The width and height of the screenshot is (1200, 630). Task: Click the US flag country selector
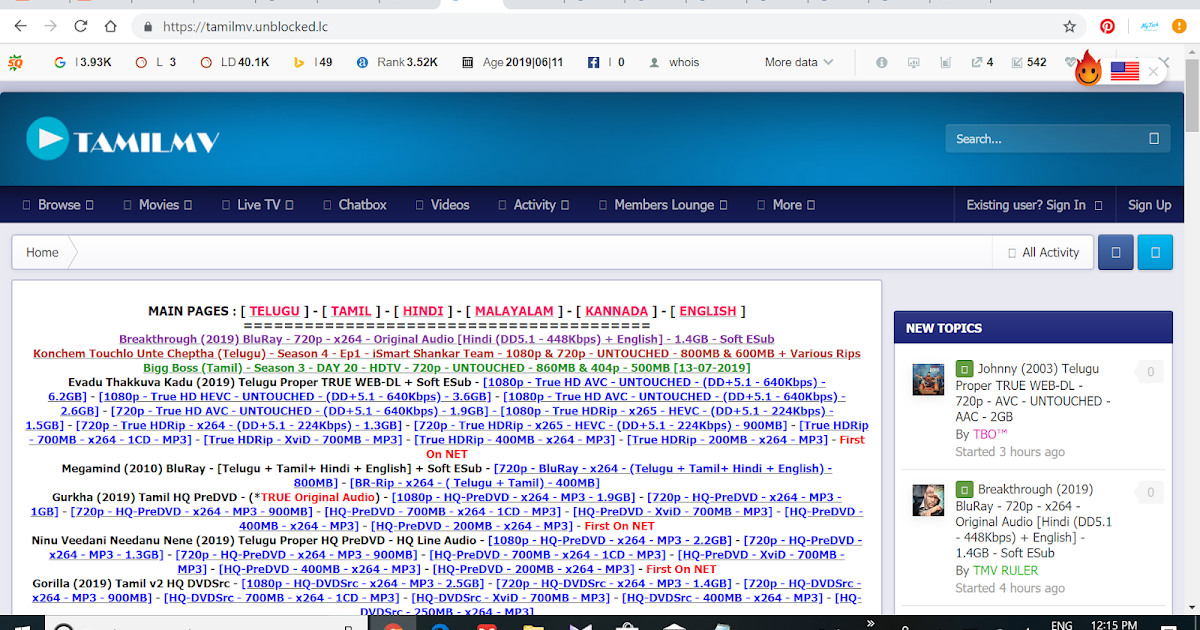coord(1125,71)
